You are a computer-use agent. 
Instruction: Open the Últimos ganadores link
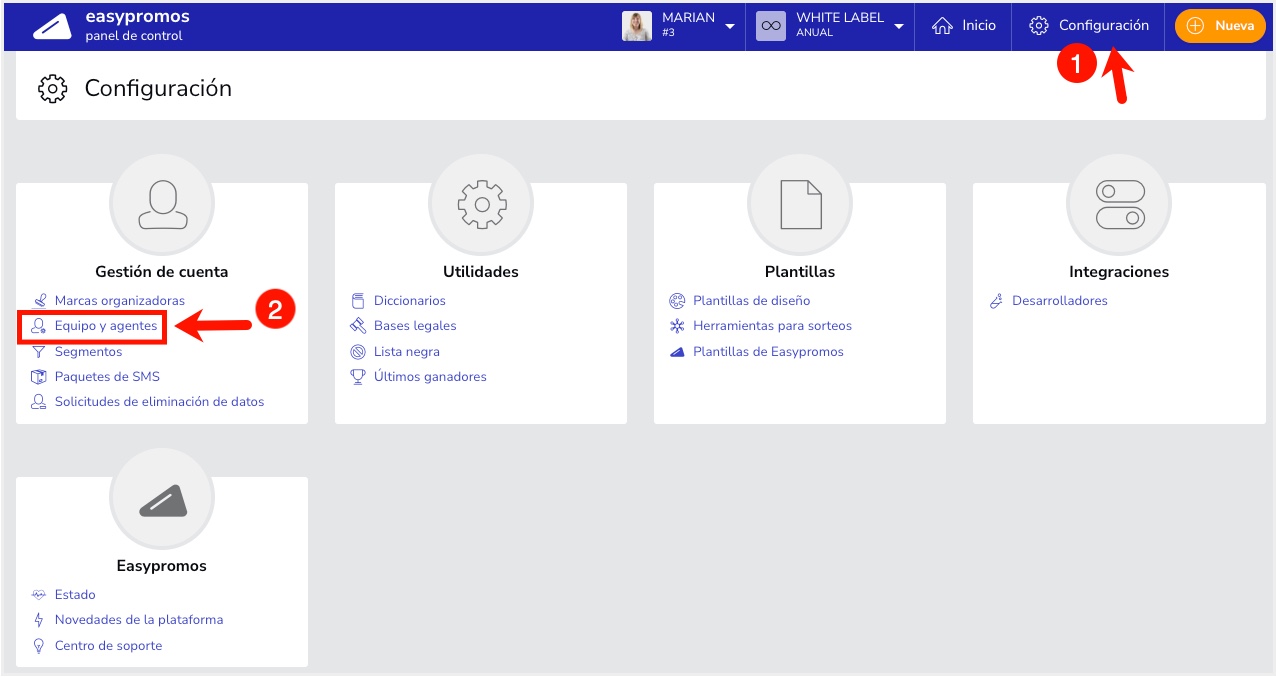(x=430, y=377)
